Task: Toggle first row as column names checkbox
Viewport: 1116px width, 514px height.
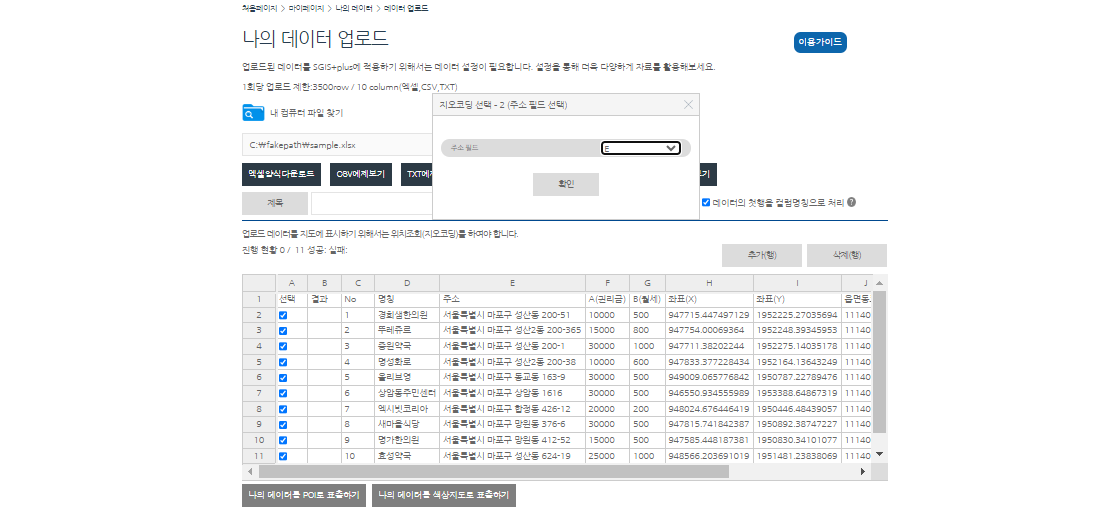Action: pyautogui.click(x=706, y=202)
